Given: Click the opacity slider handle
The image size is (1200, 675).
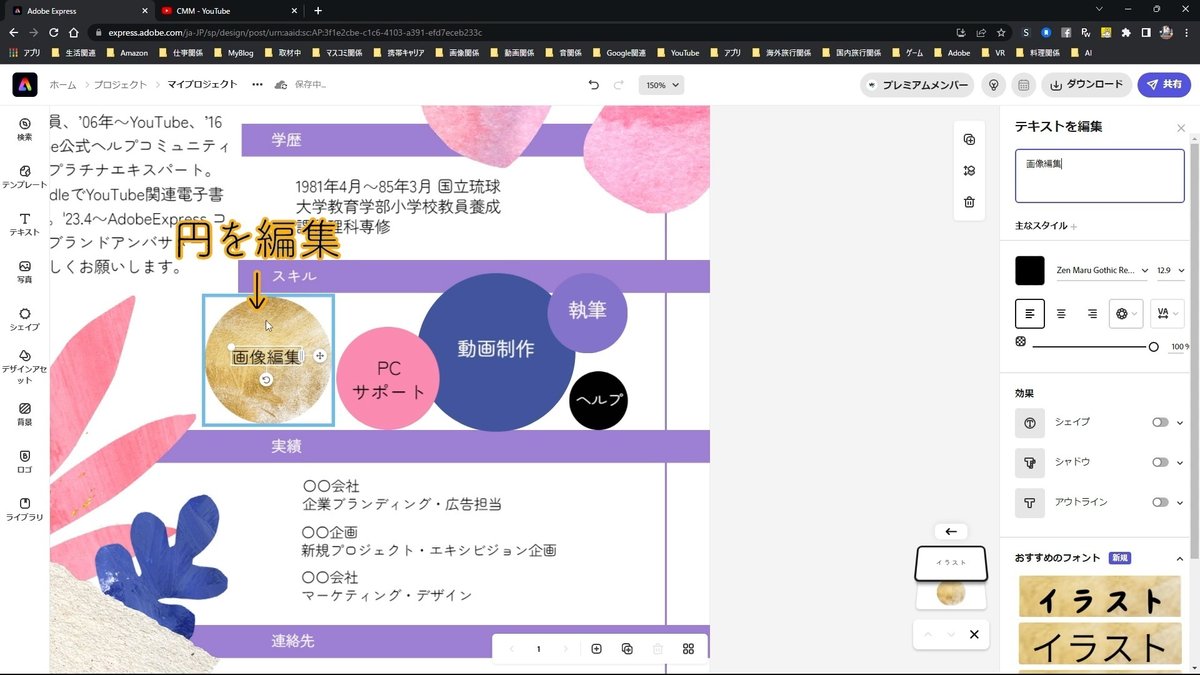Looking at the screenshot, I should 1154,346.
